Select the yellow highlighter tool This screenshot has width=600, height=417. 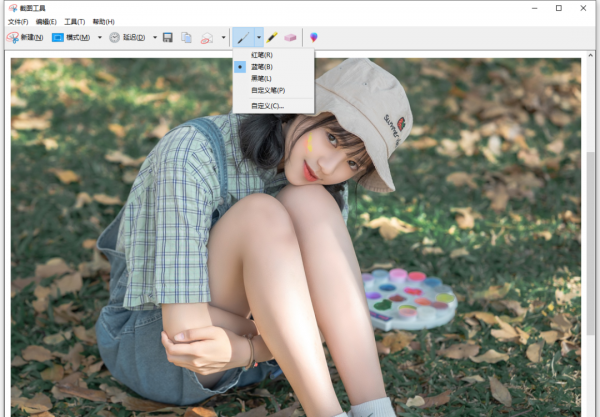point(272,37)
